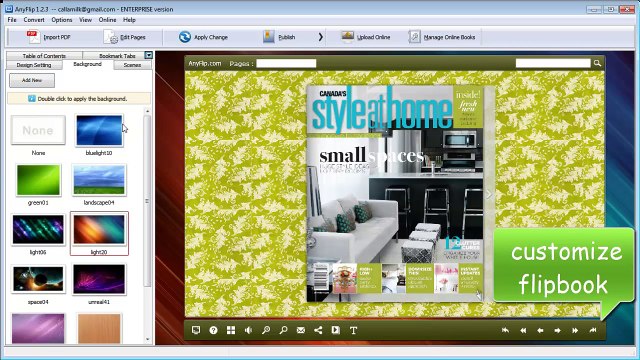This screenshot has width=640, height=360.
Task: Select the landscape04 background thumbnail
Action: [x=99, y=180]
